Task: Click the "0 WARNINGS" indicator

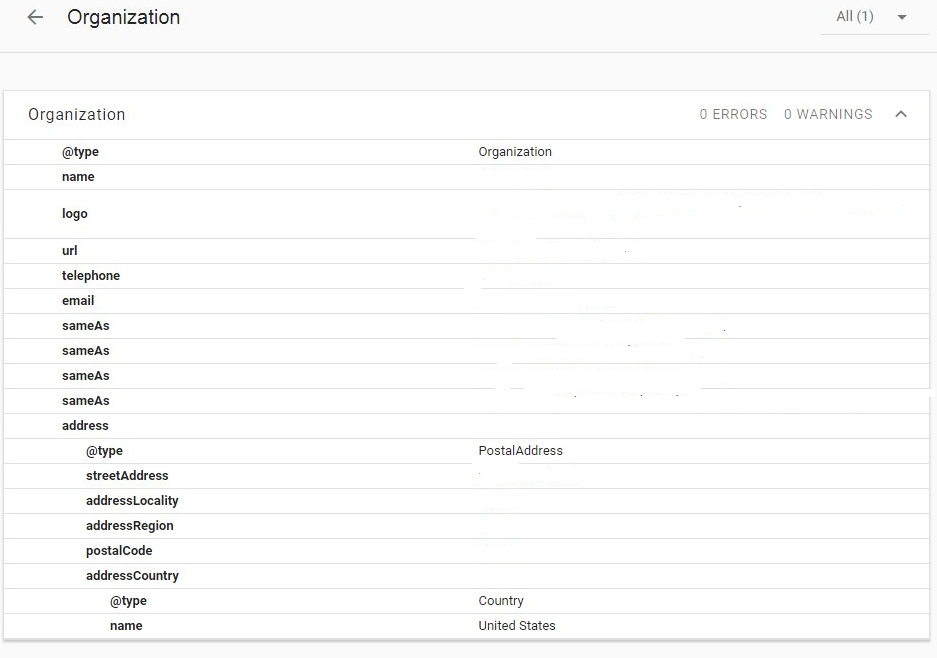Action: [x=828, y=115]
